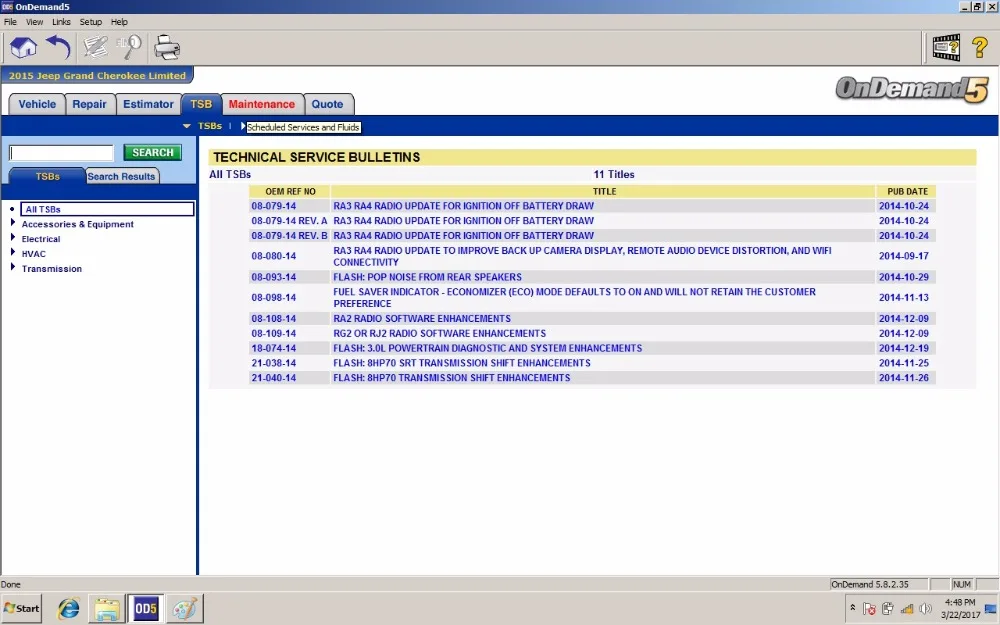Open the Setup menu
This screenshot has width=1000, height=625.
point(91,22)
